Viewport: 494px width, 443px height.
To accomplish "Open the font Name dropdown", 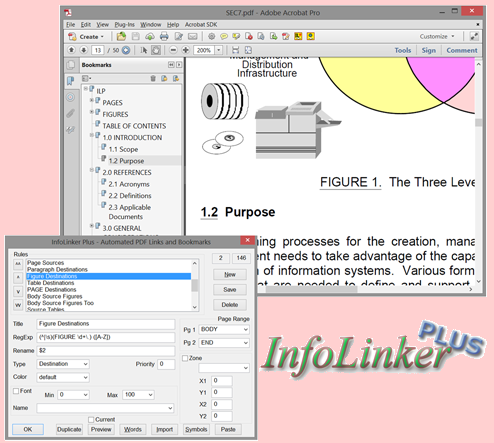I will pos(105,408).
